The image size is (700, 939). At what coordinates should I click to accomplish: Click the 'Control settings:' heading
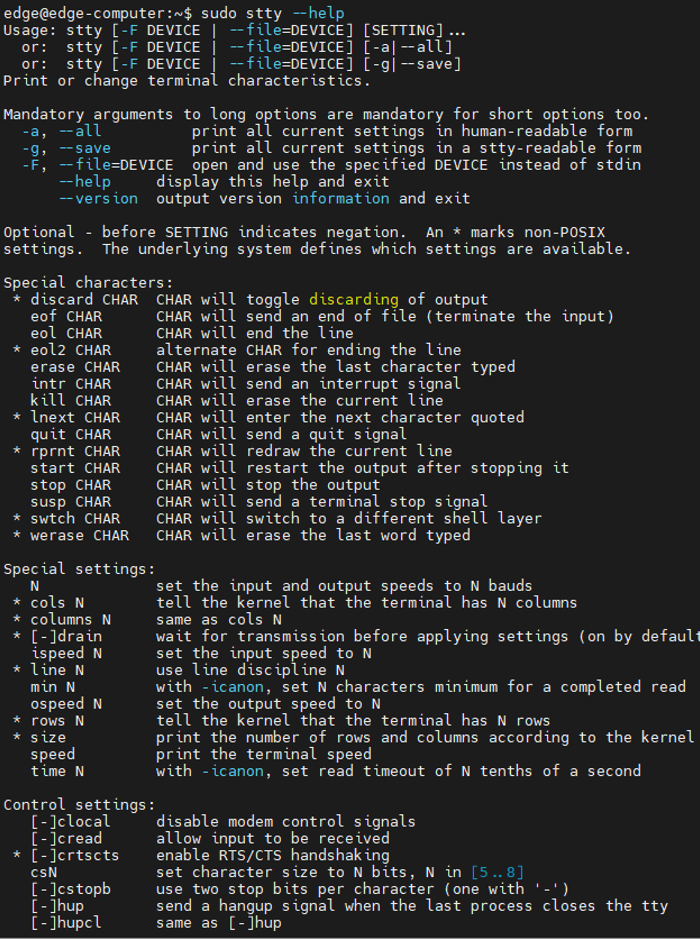[x=80, y=805]
